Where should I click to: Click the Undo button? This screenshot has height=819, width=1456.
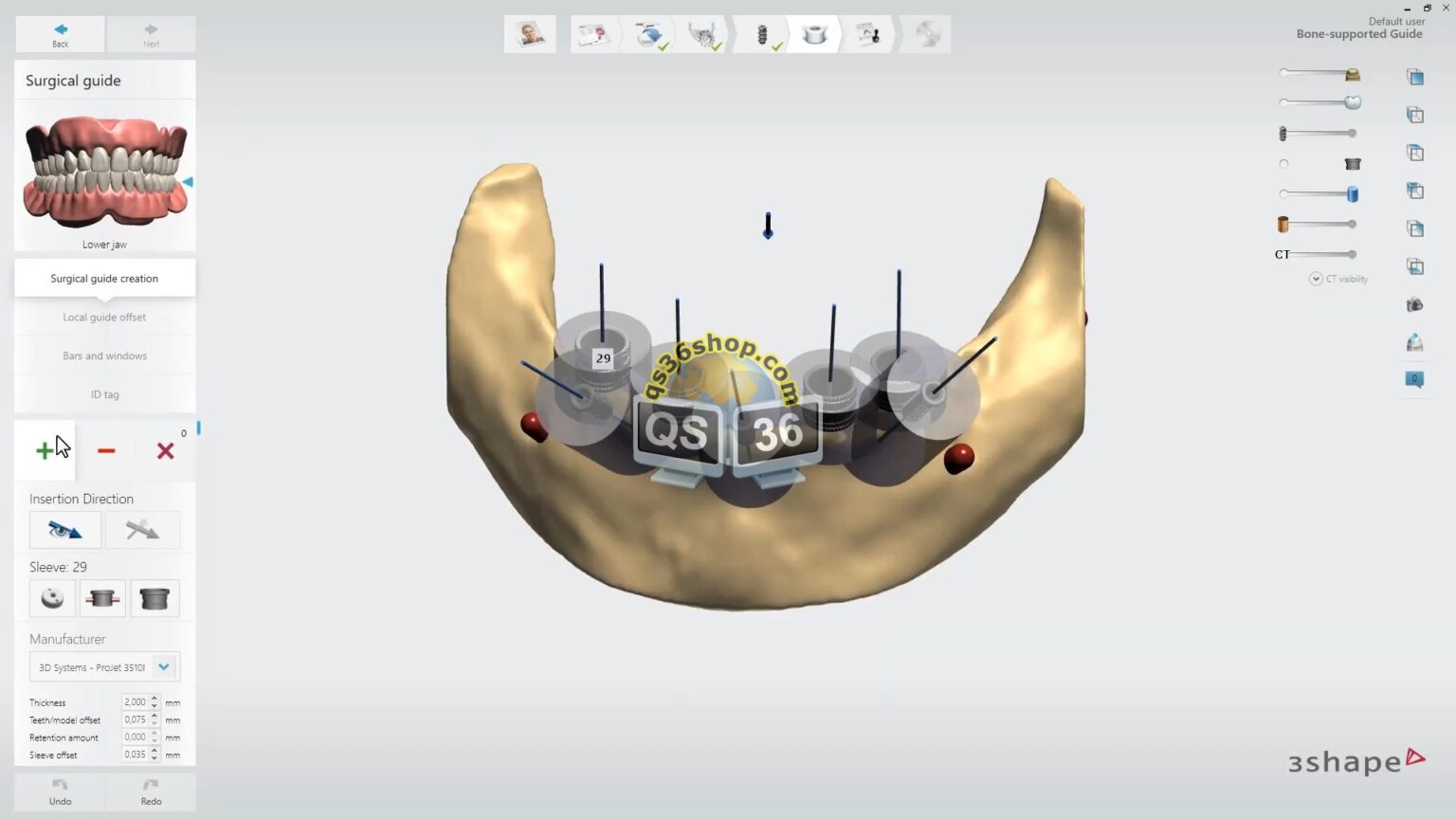click(x=60, y=792)
